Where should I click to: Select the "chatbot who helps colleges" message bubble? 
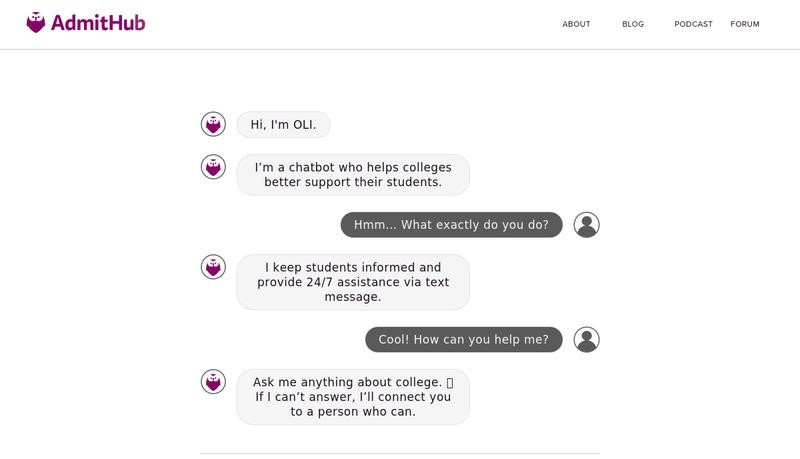click(352, 175)
